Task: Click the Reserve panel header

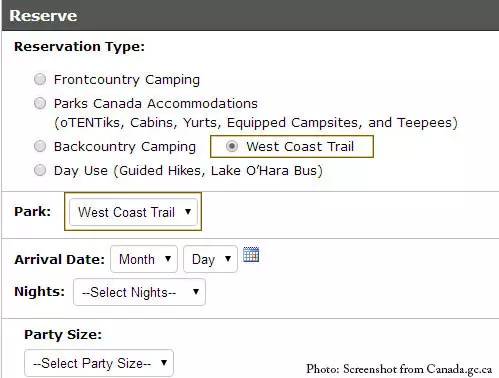Action: click(x=250, y=15)
